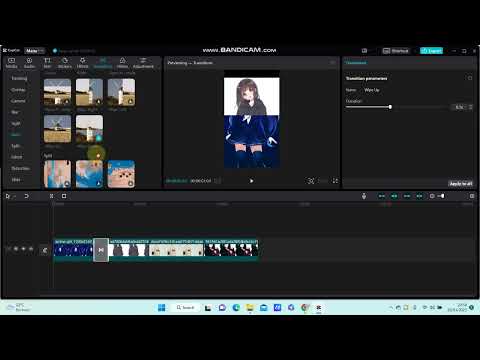
Task: Toggle preview axis
Action: tap(419, 196)
